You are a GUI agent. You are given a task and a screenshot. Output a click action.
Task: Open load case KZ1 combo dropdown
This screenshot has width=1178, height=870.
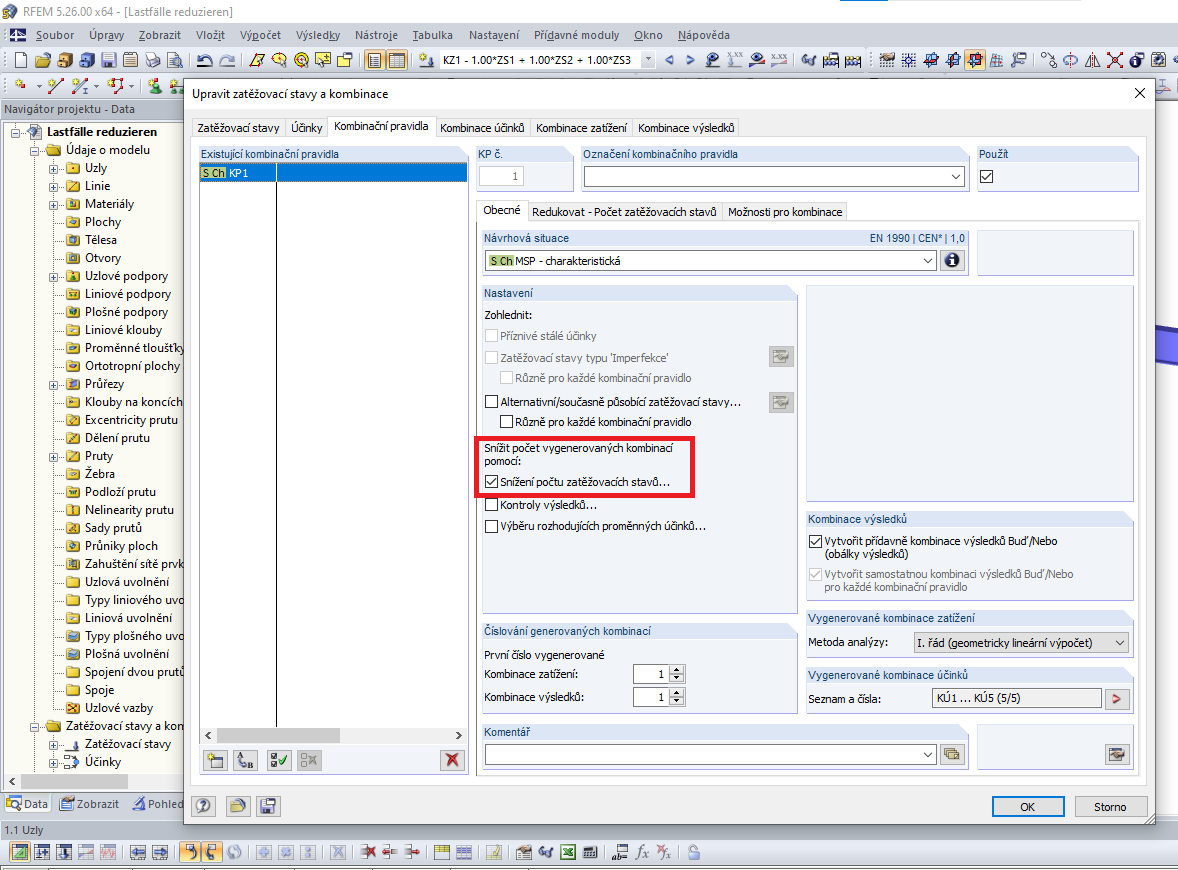pyautogui.click(x=648, y=59)
